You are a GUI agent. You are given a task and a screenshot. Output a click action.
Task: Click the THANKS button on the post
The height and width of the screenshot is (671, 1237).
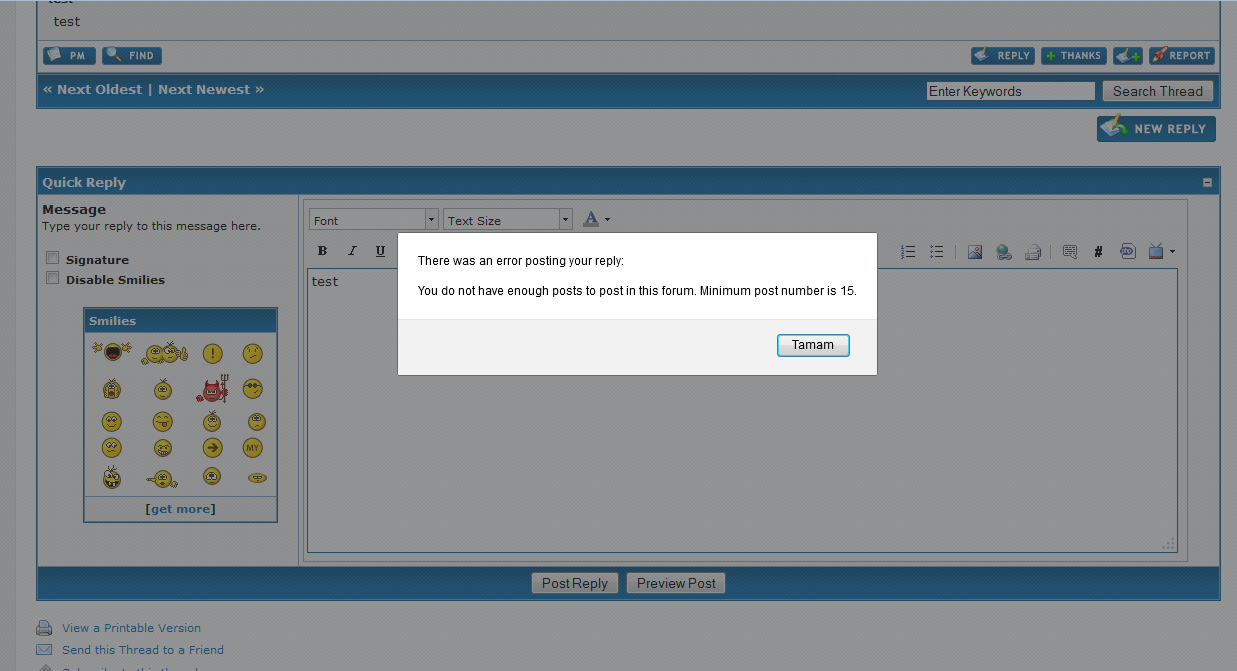tap(1074, 56)
